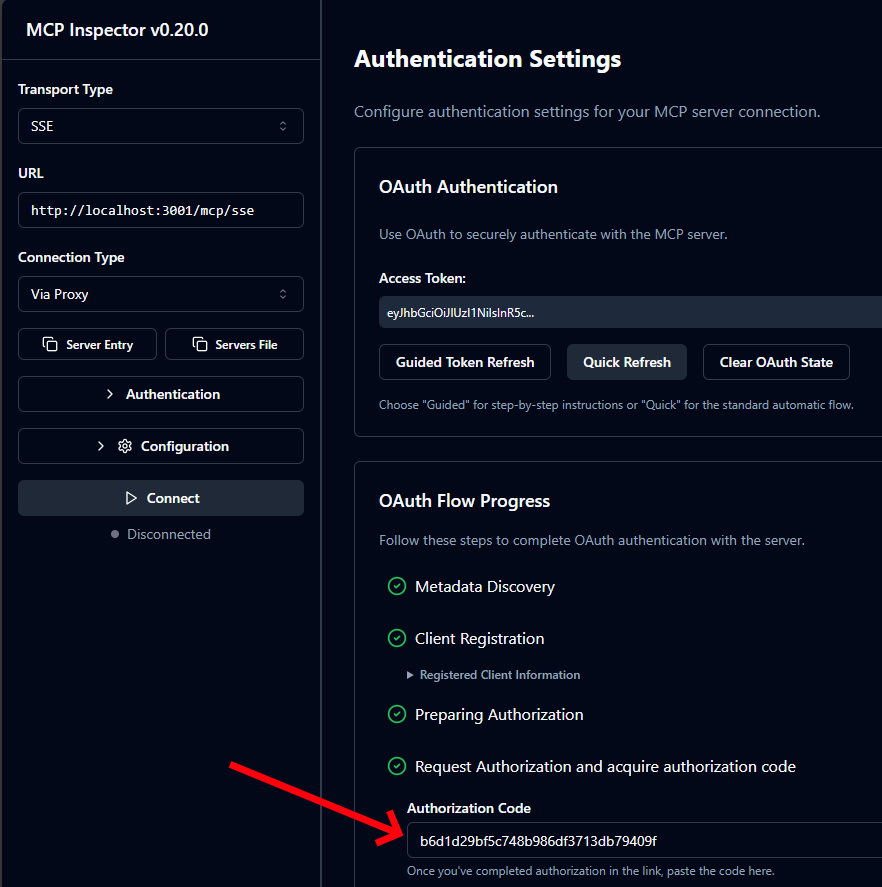Open the Transport Type SSE dropdown
The image size is (882, 887).
point(161,126)
